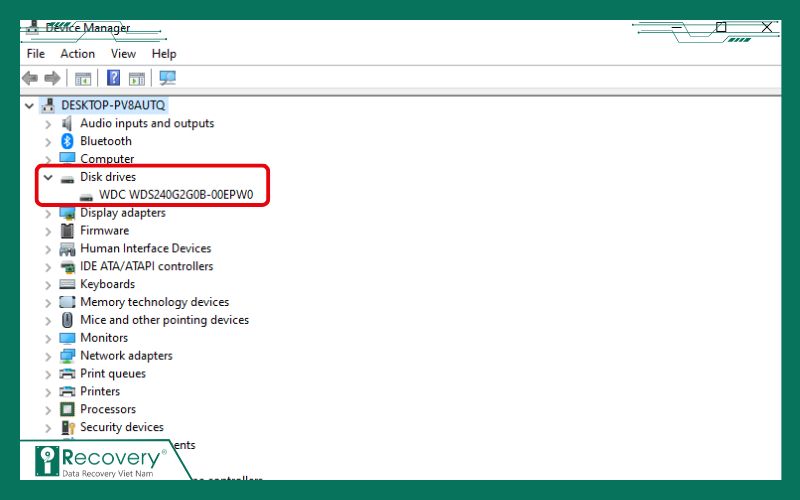Click the Audio inputs and outputs speaker icon

(67, 123)
